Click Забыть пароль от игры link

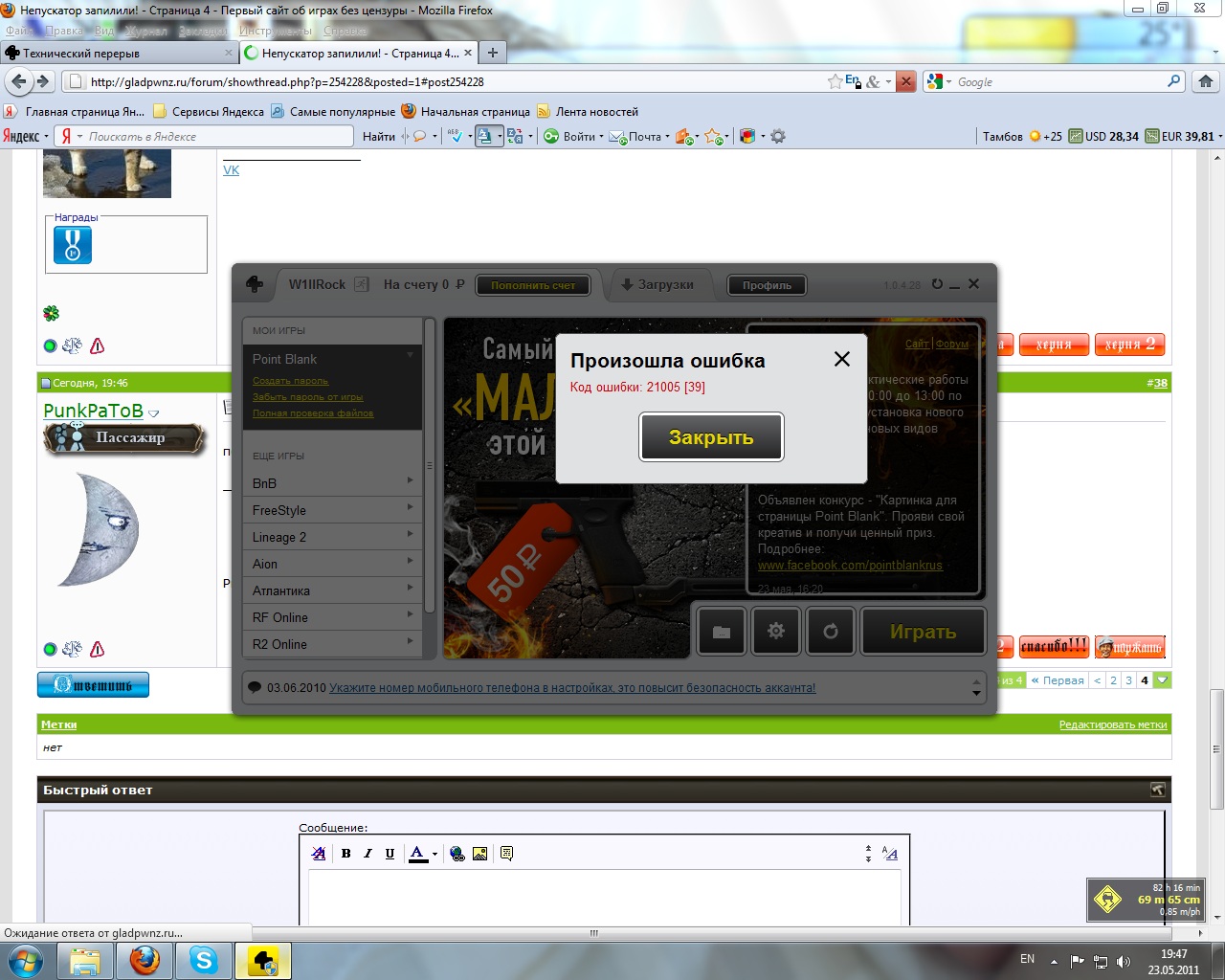(x=308, y=397)
